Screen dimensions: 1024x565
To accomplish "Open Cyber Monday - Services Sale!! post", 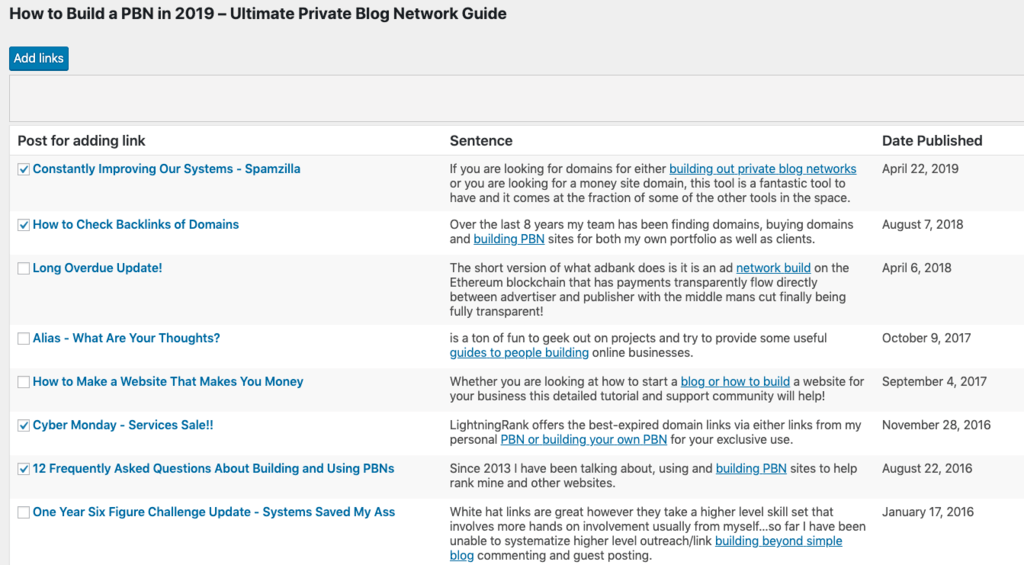I will (123, 425).
